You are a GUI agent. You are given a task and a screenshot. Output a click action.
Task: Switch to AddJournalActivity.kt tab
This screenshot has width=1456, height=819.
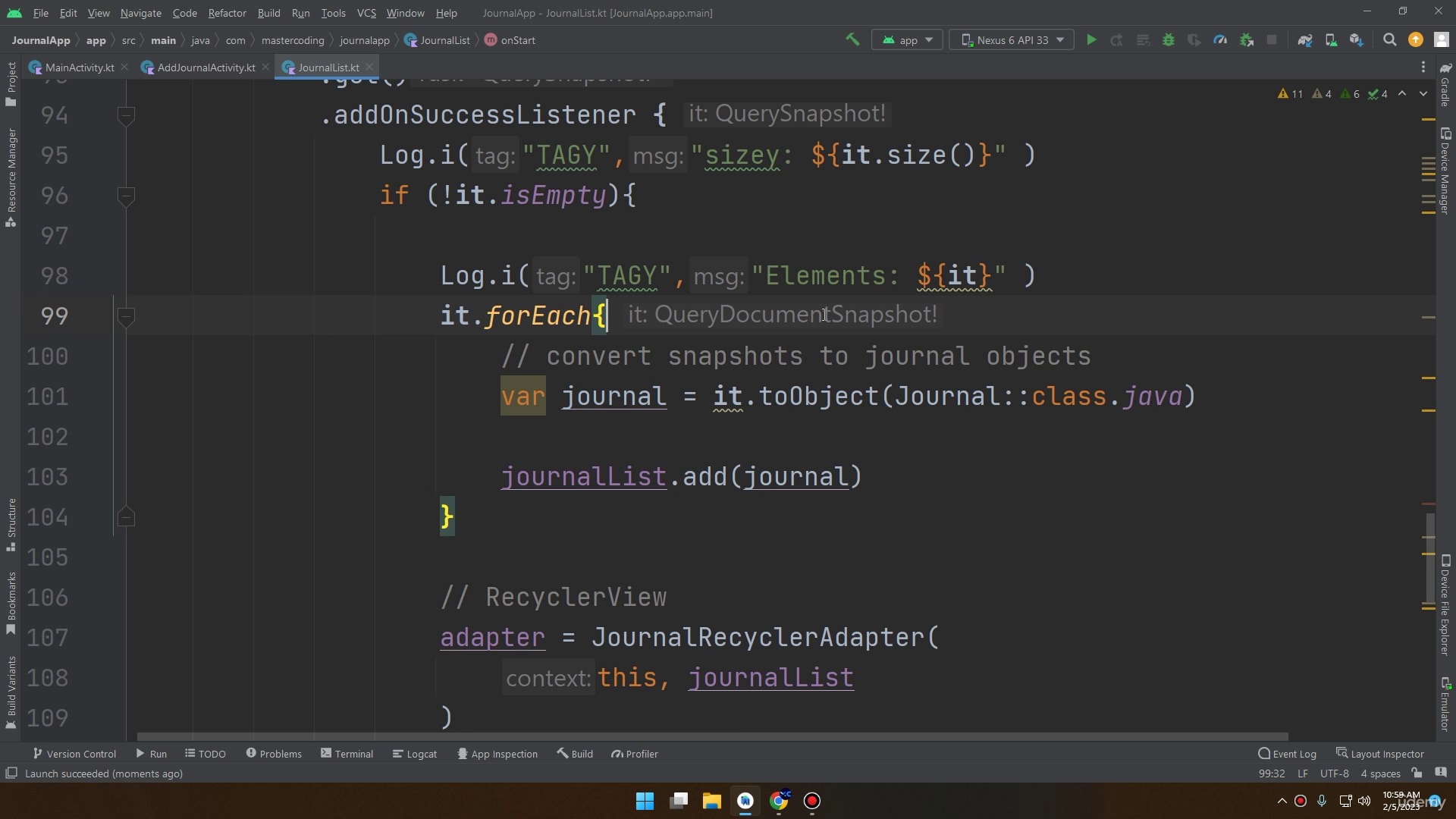click(x=206, y=67)
